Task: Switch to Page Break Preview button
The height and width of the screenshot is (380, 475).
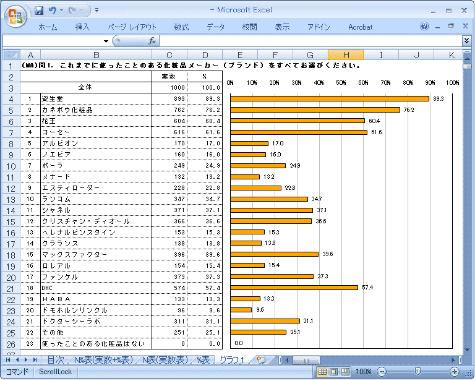Action: coord(345,371)
